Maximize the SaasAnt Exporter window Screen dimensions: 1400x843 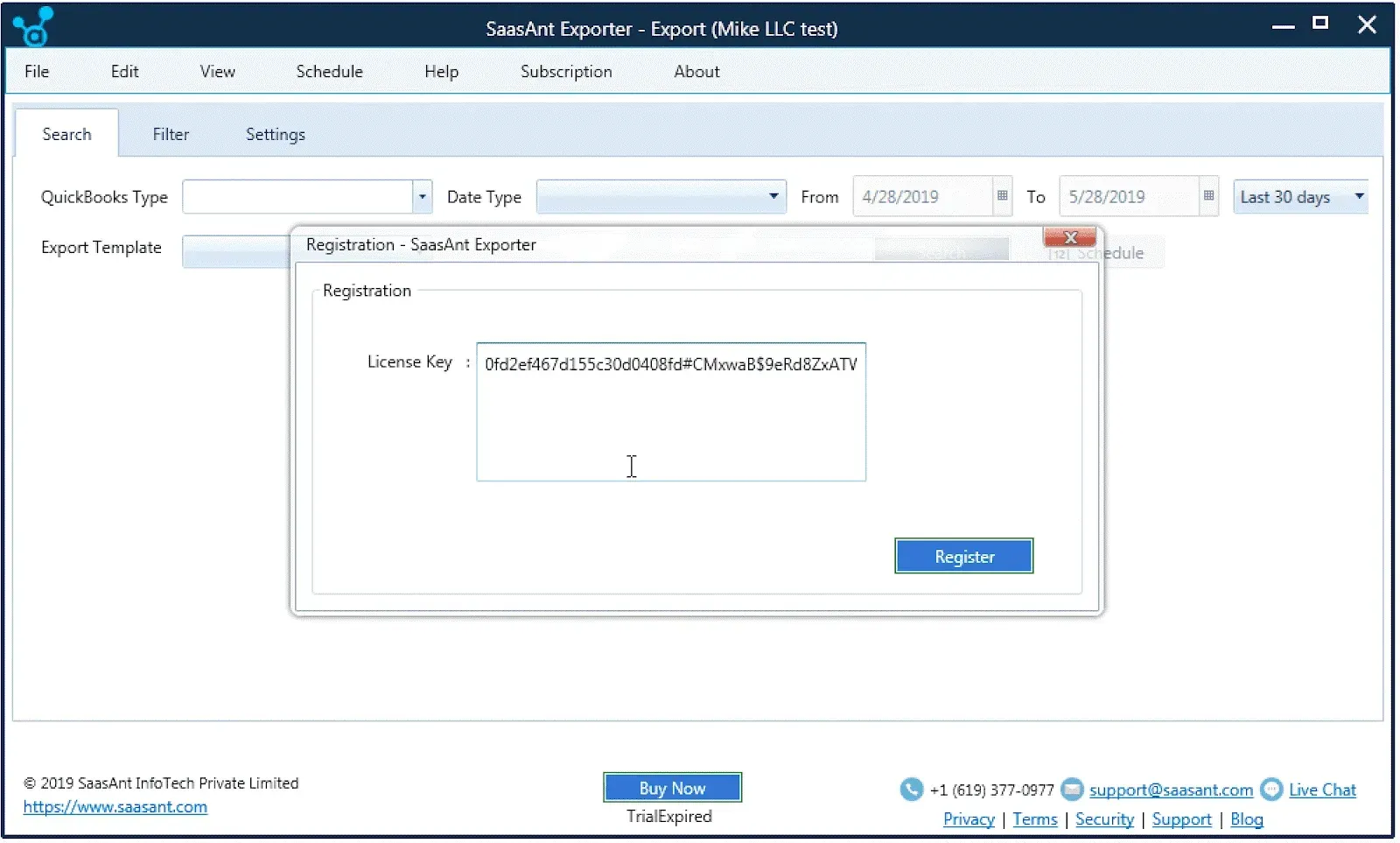pos(1320,24)
